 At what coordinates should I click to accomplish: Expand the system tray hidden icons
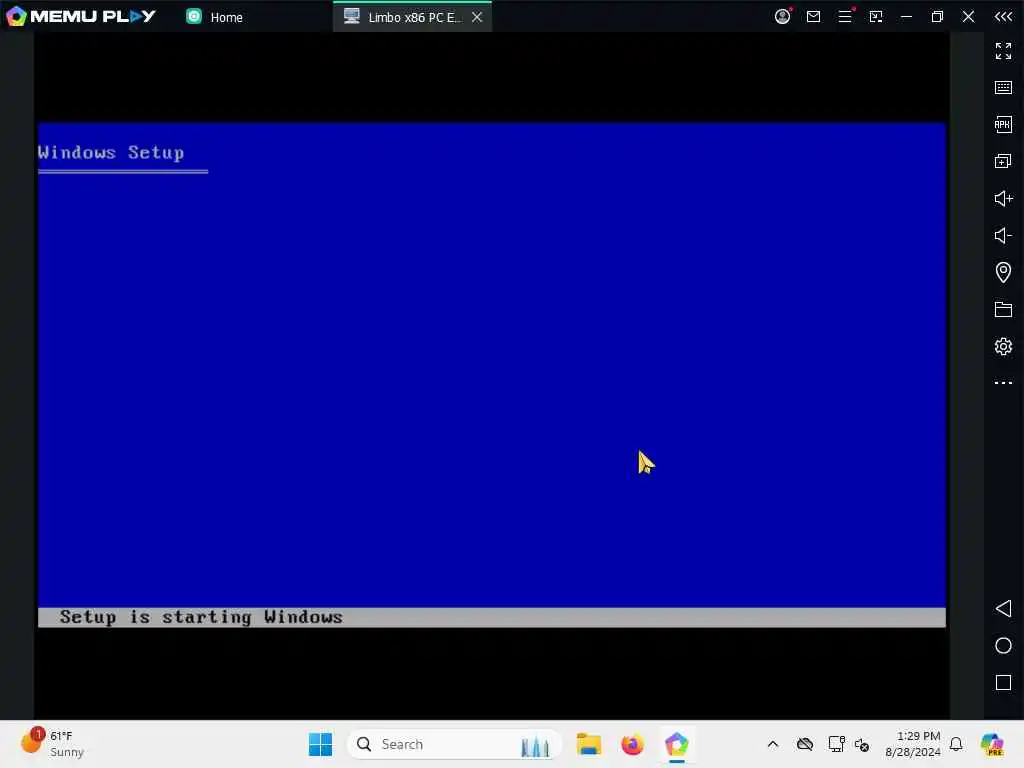coord(773,744)
